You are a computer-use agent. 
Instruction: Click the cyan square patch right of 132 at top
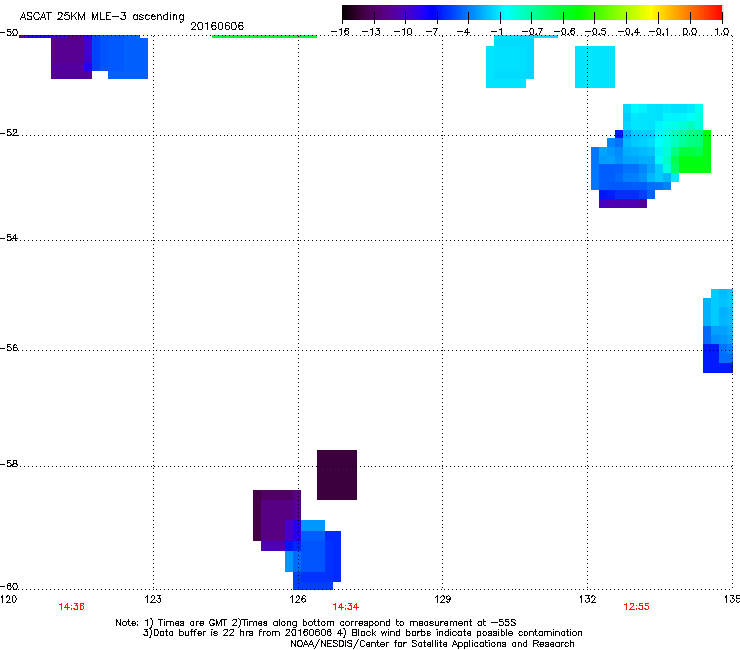point(595,67)
